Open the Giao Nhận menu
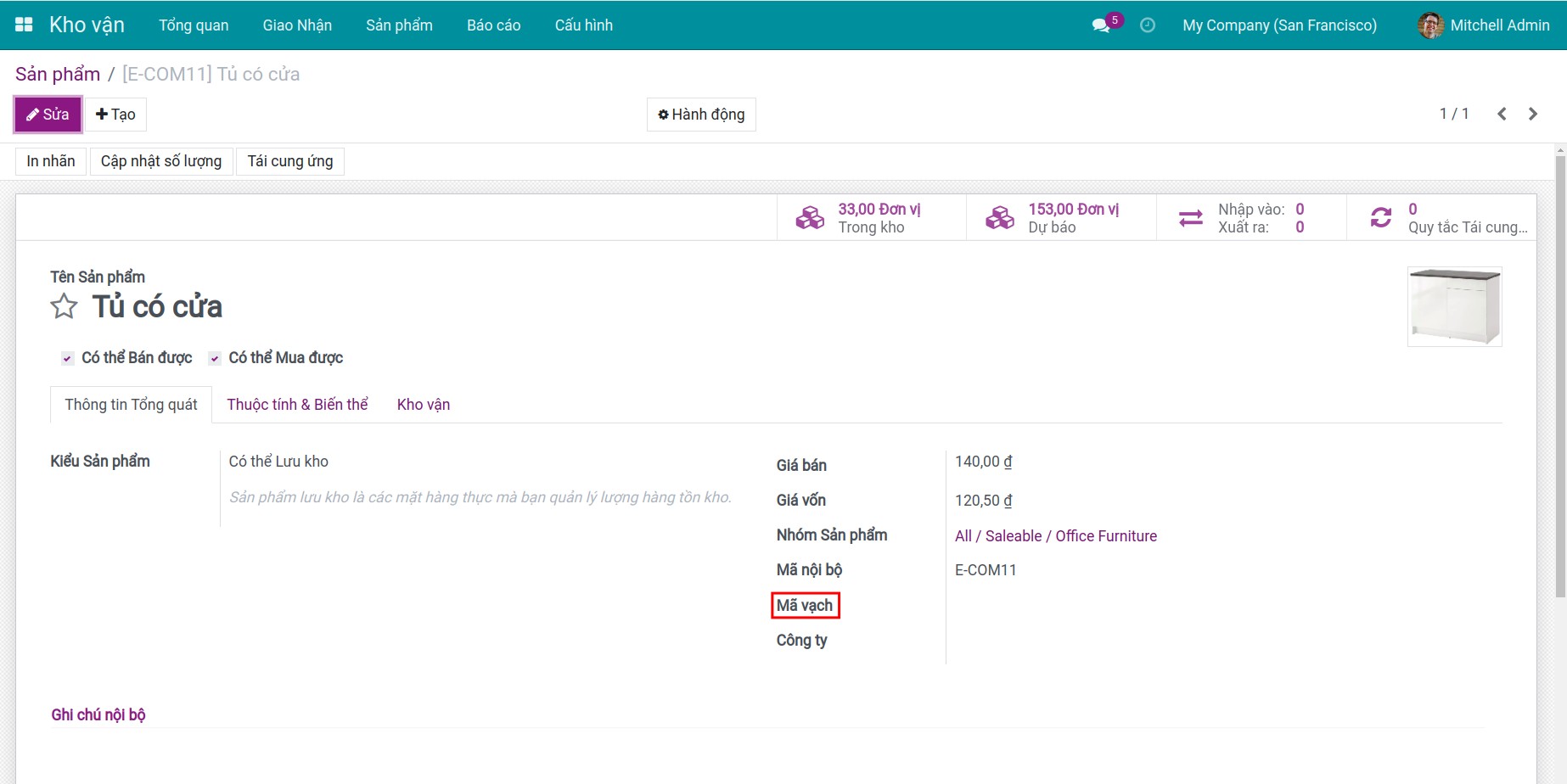Screen dimensions: 1567x784 tap(297, 25)
